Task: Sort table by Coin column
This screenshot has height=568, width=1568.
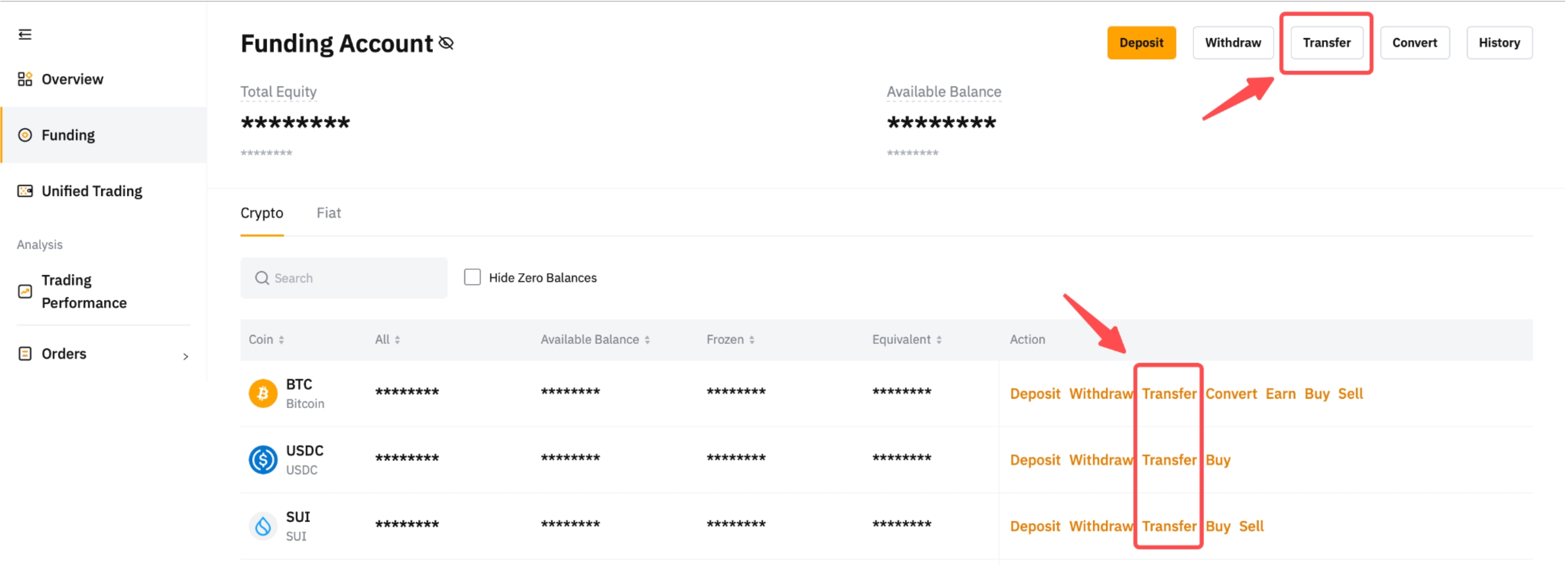Action: point(281,340)
